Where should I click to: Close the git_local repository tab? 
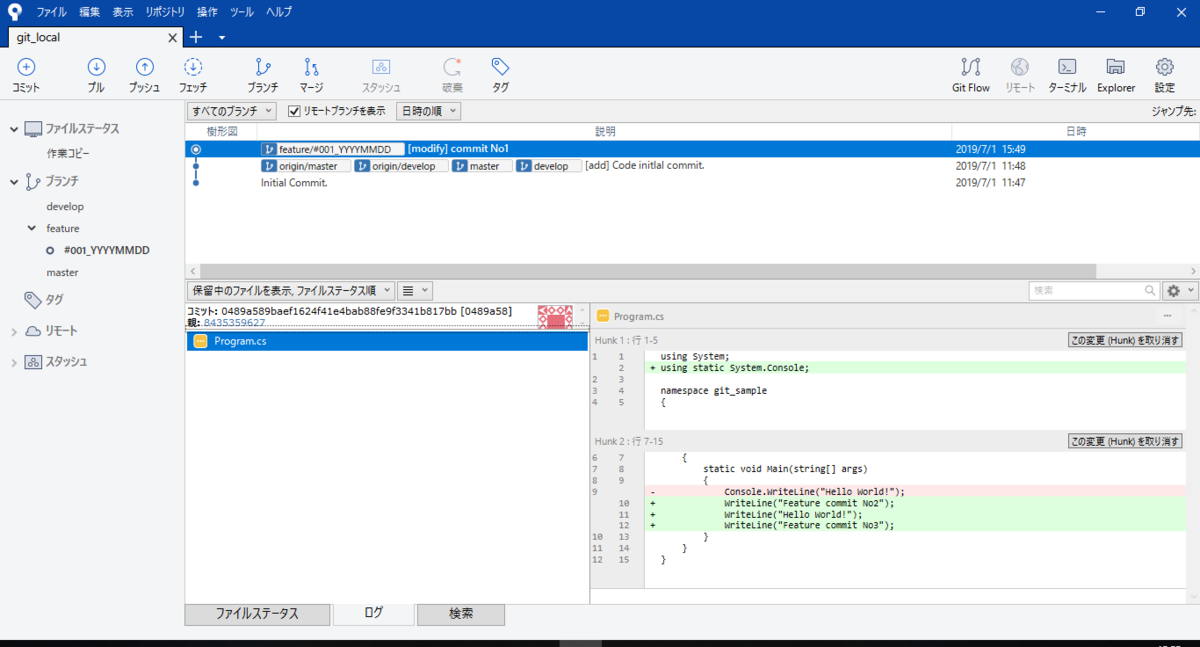172,38
